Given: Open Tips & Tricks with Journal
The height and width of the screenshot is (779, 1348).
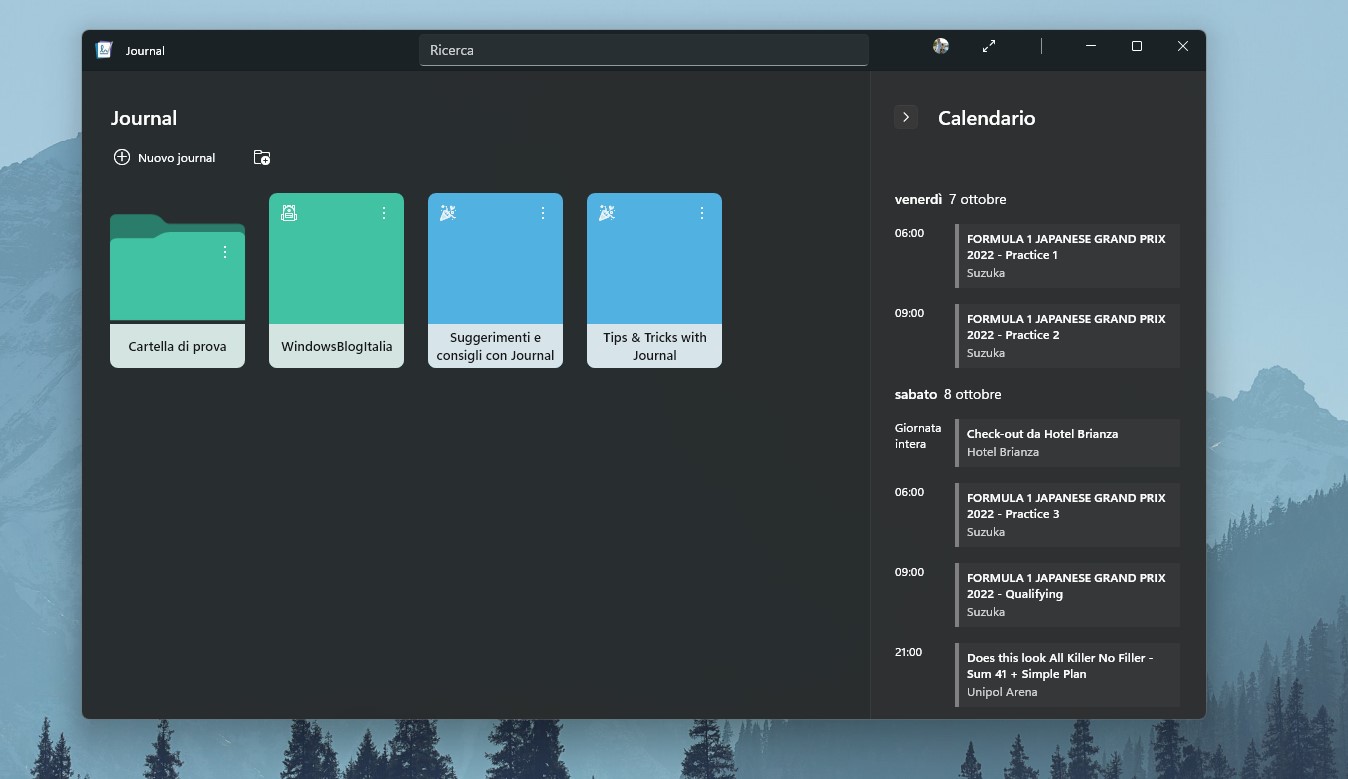Looking at the screenshot, I should click(654, 280).
